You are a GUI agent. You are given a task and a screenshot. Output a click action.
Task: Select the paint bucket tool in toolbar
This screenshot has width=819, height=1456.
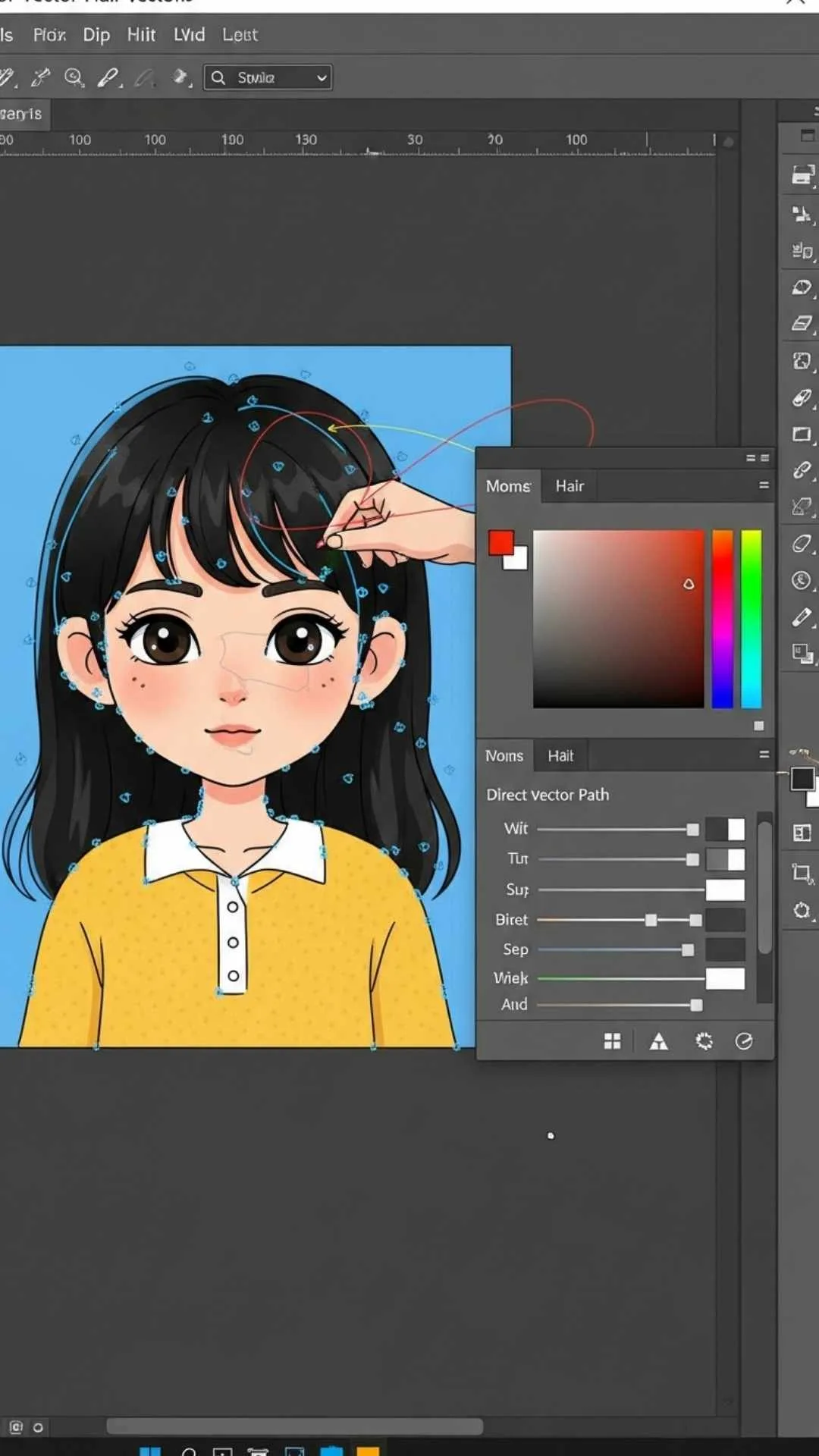tap(181, 77)
